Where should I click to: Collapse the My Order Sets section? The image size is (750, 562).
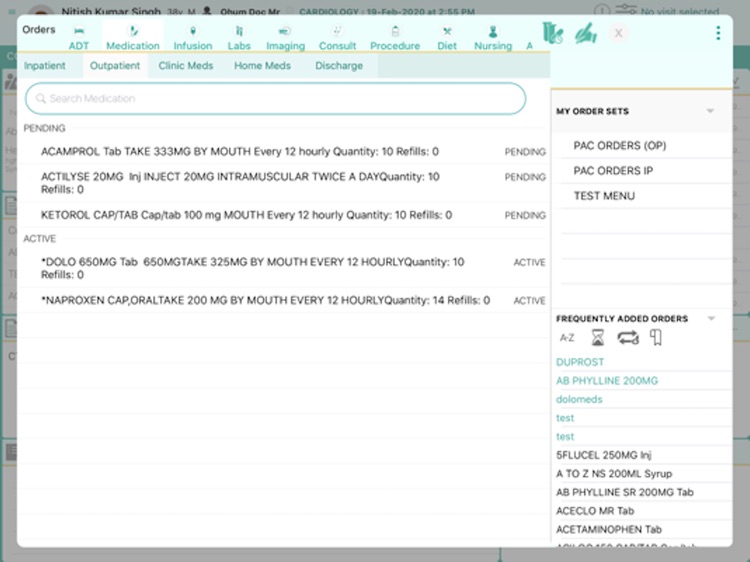click(710, 111)
